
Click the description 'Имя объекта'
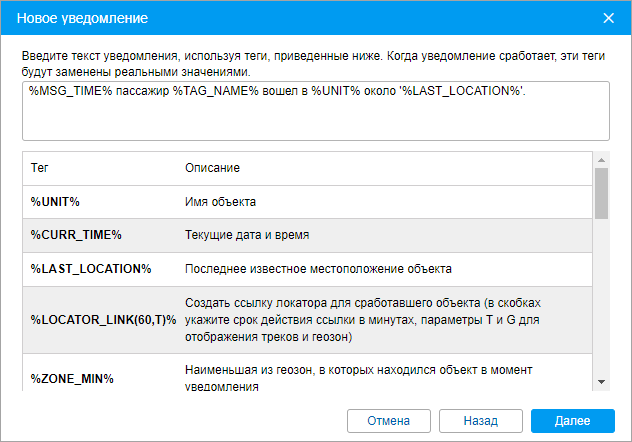(x=221, y=202)
